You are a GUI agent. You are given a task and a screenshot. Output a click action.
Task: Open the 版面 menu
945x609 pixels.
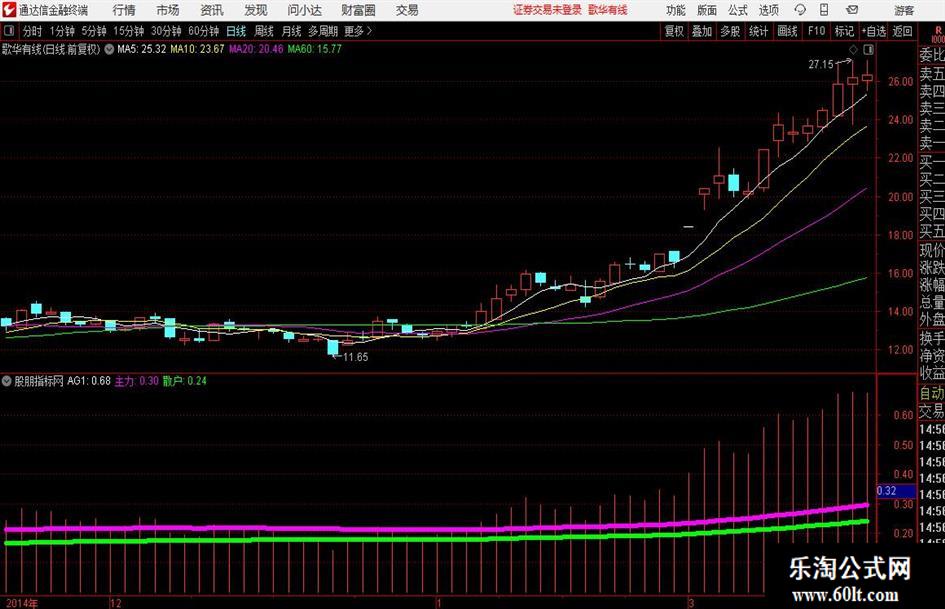[x=706, y=10]
